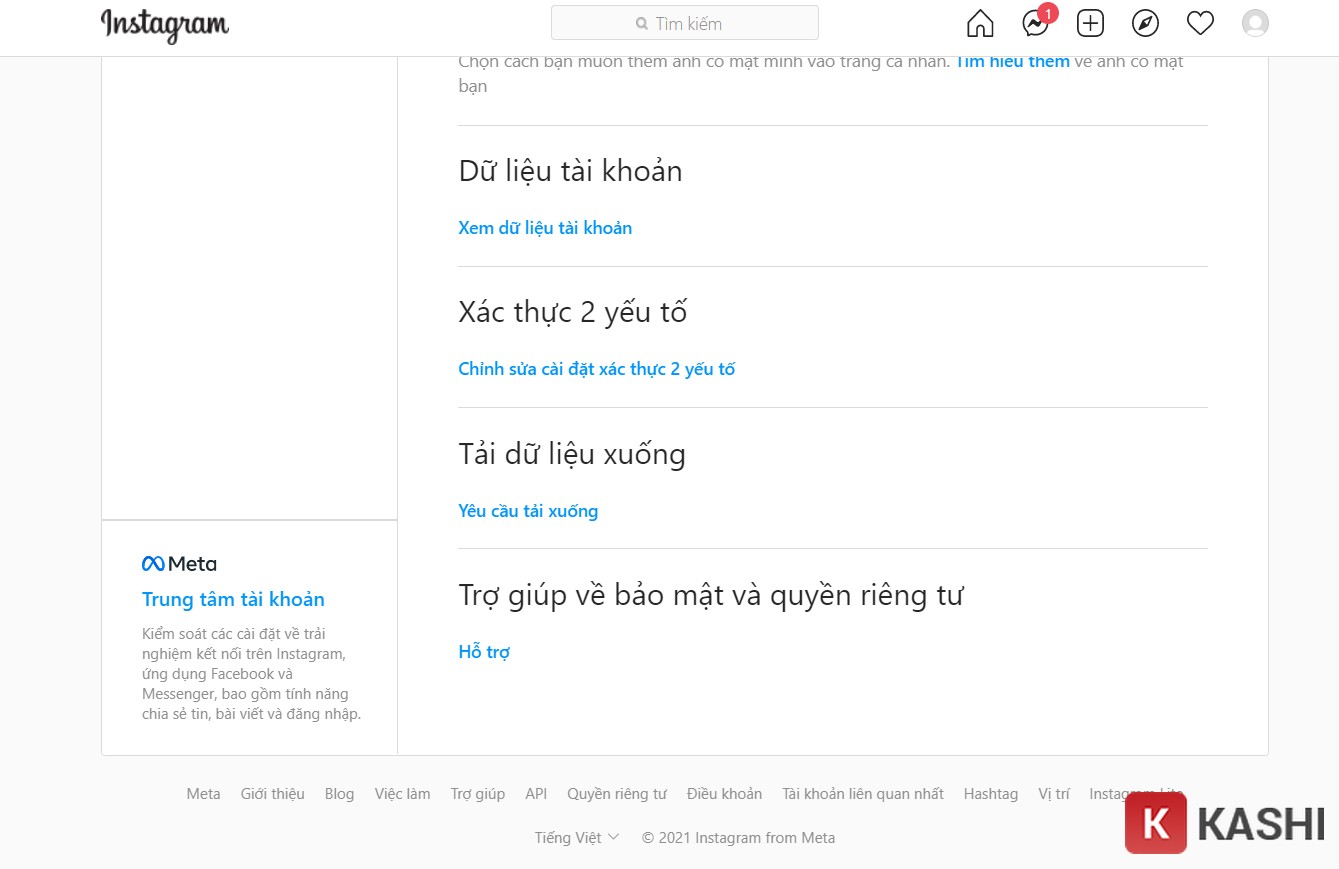Click the Meta logo in the sidebar

pyautogui.click(x=179, y=563)
